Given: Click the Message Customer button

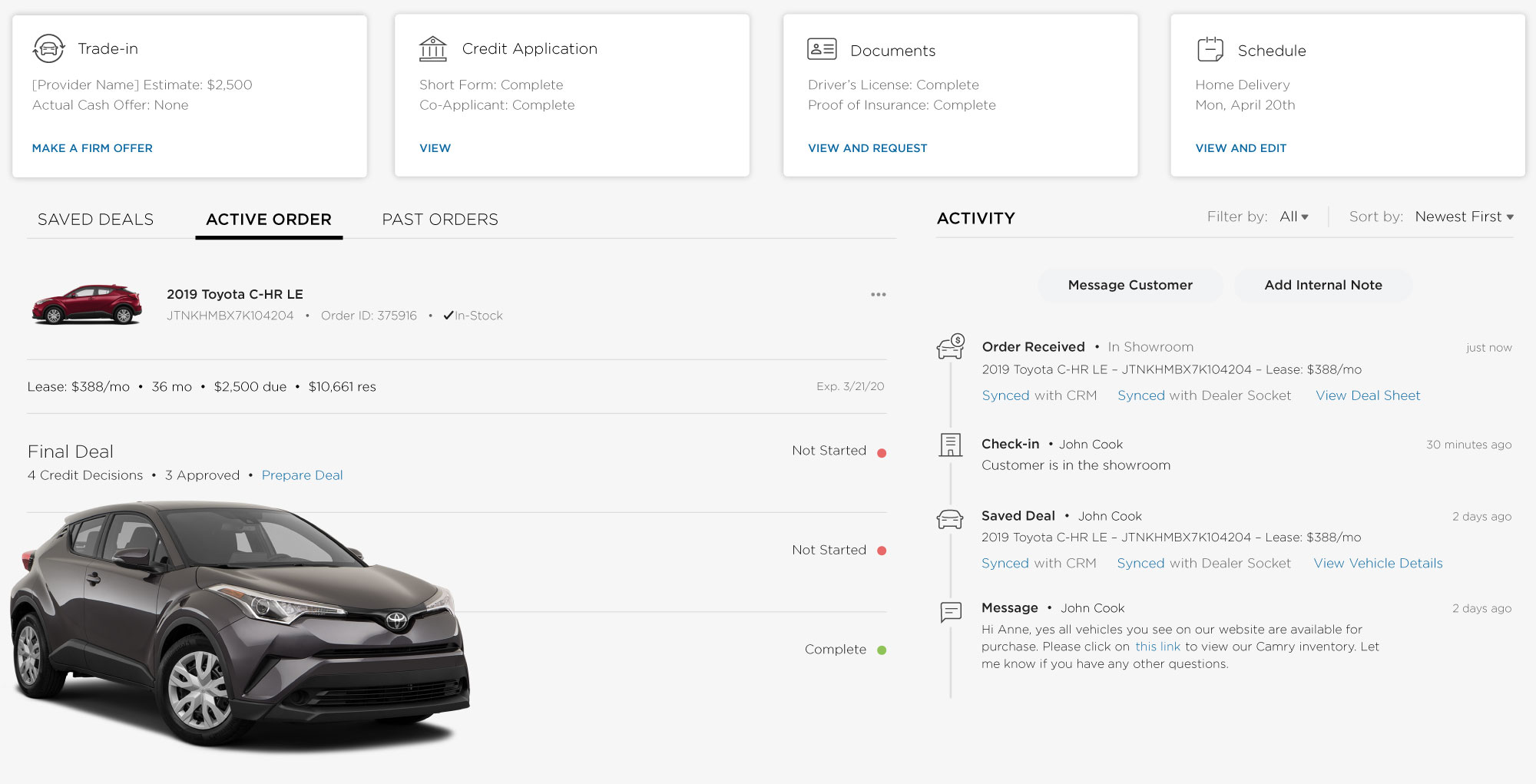Looking at the screenshot, I should point(1130,285).
